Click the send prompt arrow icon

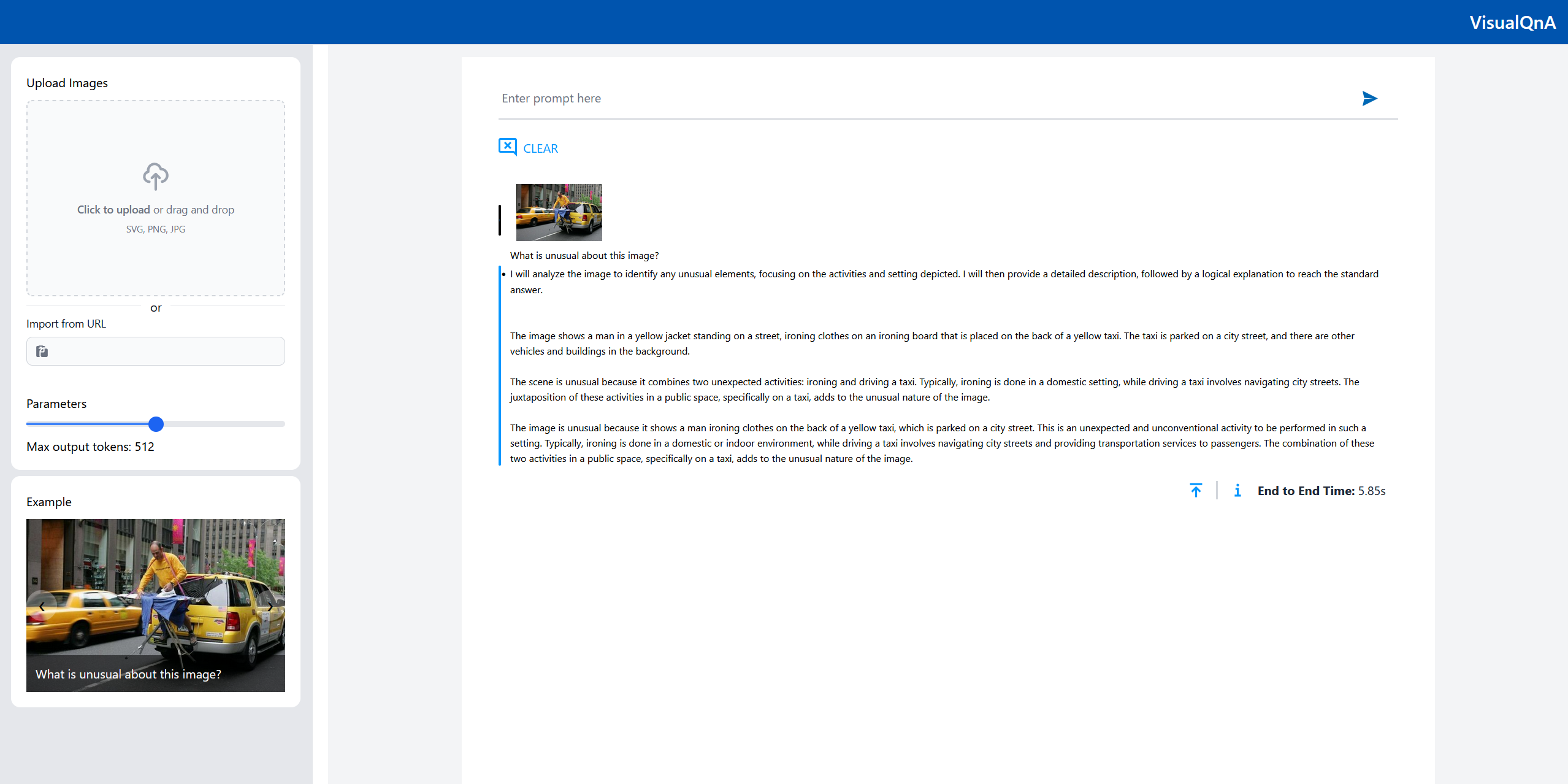pyautogui.click(x=1369, y=99)
